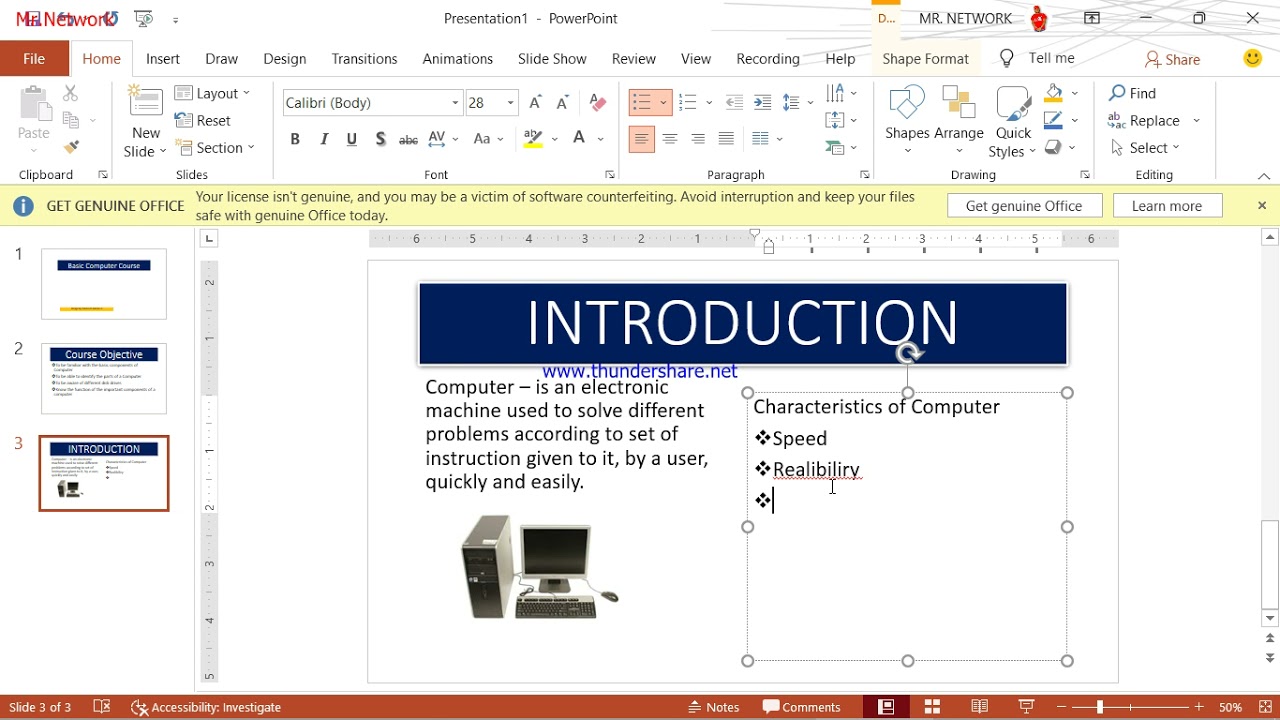Select slide 1 thumbnail Basic Computer Course

point(104,284)
